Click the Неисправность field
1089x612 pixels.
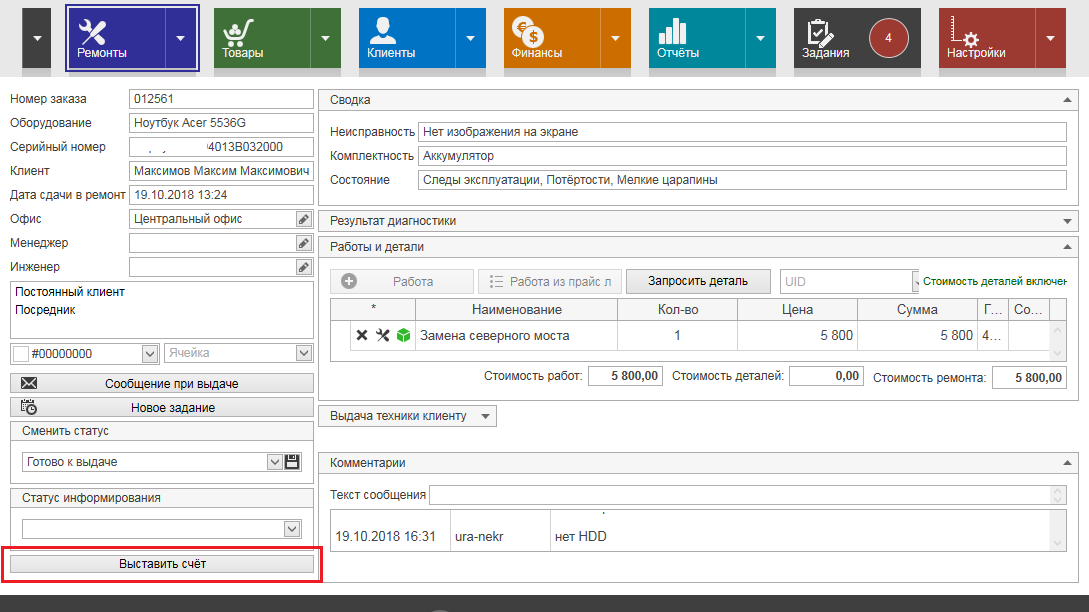[742, 132]
